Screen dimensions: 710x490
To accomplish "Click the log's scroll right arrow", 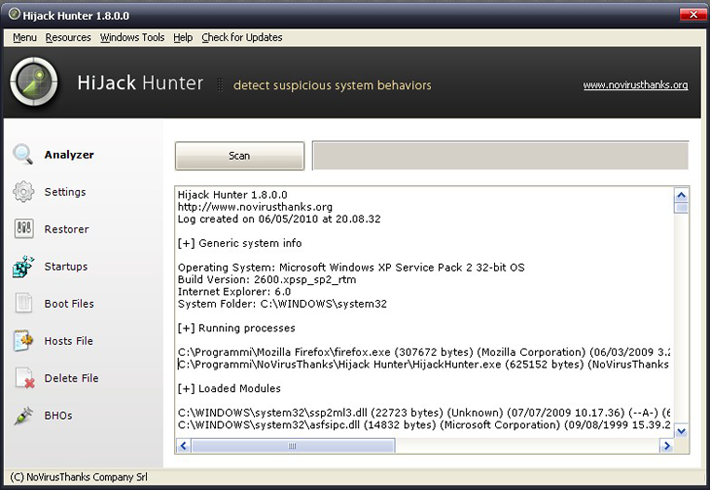I will tap(667, 446).
